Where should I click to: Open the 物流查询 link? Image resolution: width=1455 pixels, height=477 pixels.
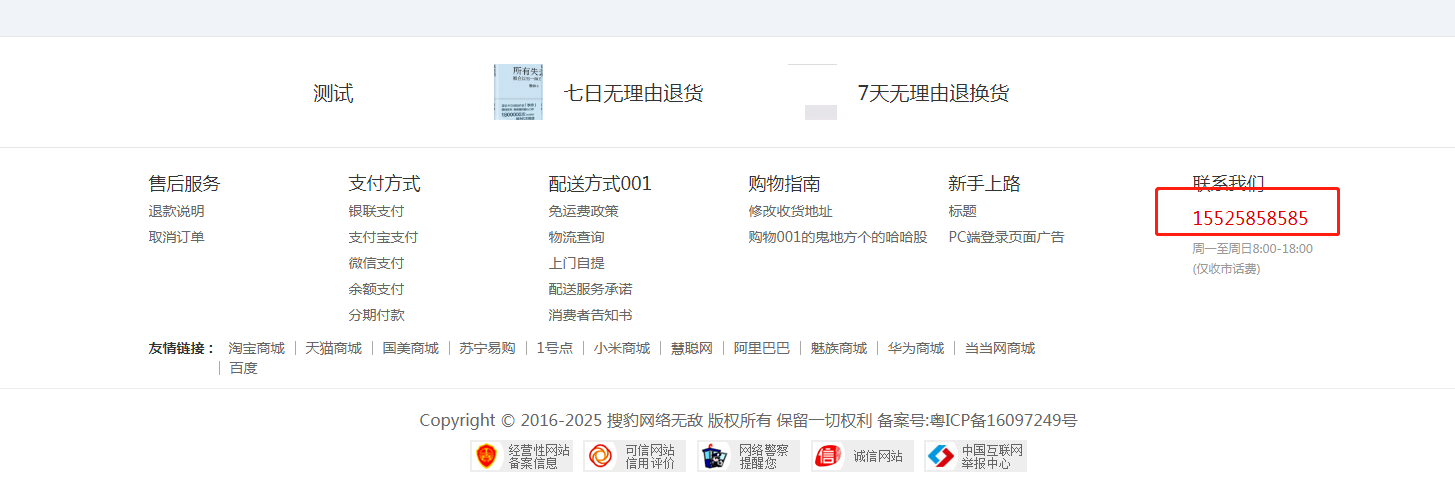(x=577, y=237)
